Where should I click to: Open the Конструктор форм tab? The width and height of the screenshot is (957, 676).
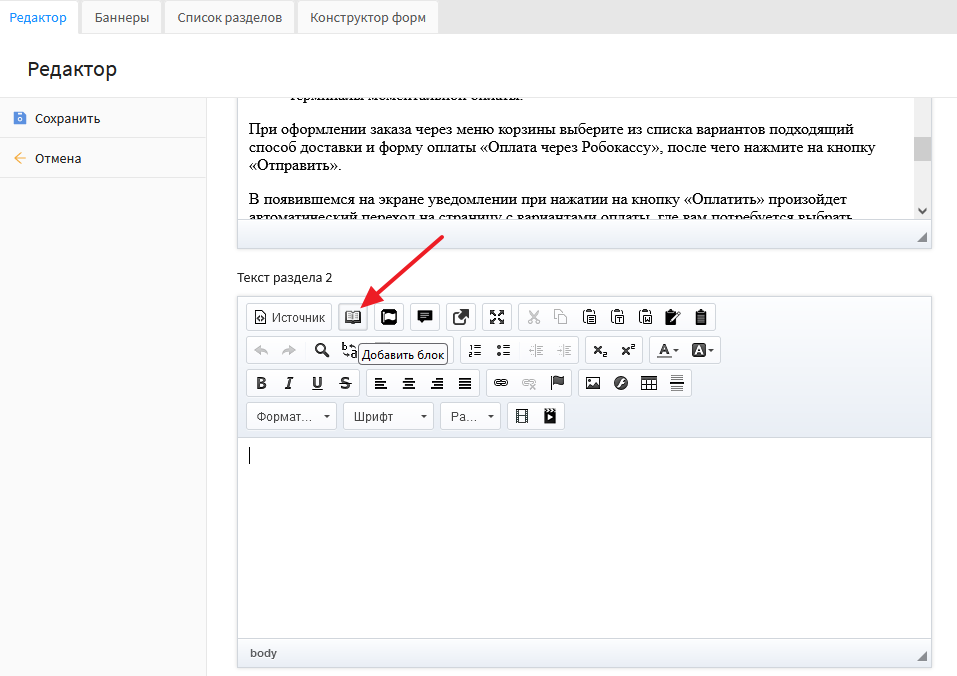367,17
